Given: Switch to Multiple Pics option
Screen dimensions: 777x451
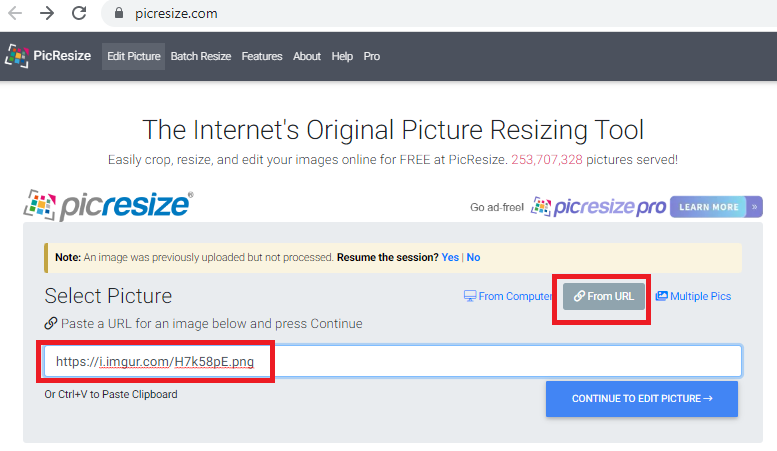Looking at the screenshot, I should (x=693, y=296).
